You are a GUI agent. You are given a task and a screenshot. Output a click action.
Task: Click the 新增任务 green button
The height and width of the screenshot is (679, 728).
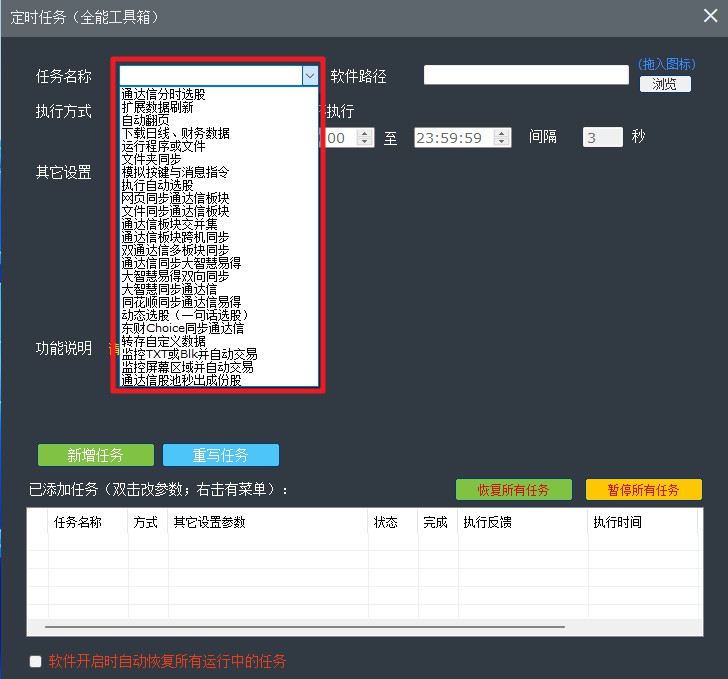coord(96,455)
